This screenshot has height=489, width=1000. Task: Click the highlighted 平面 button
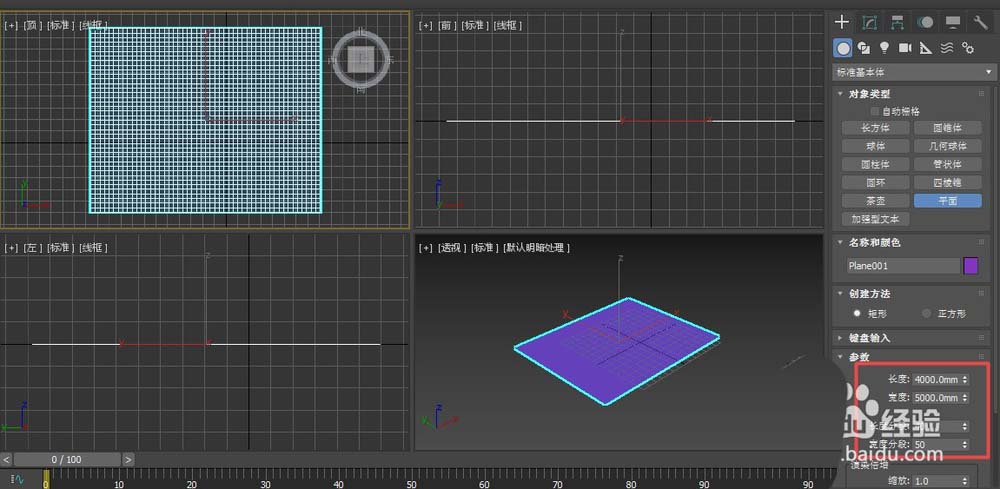(948, 200)
